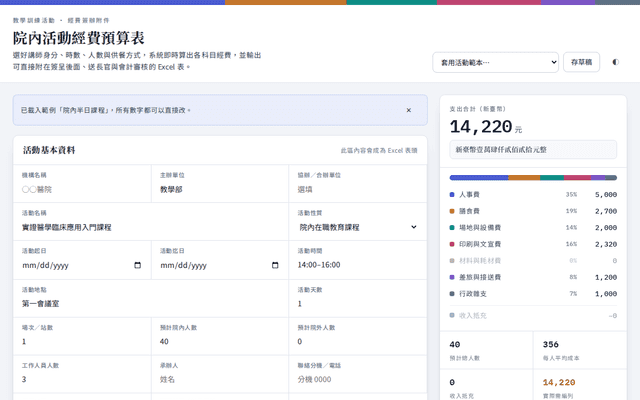
Task: Fill in the 承辦人 name field
Action: 220,379
